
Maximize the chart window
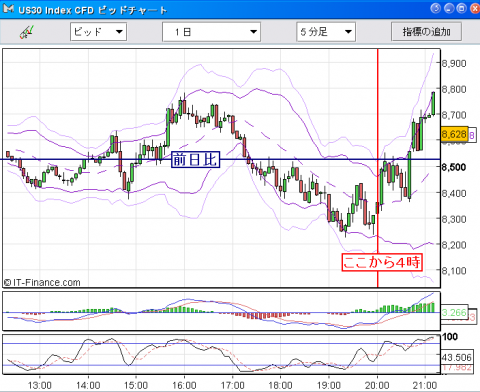(462, 8)
